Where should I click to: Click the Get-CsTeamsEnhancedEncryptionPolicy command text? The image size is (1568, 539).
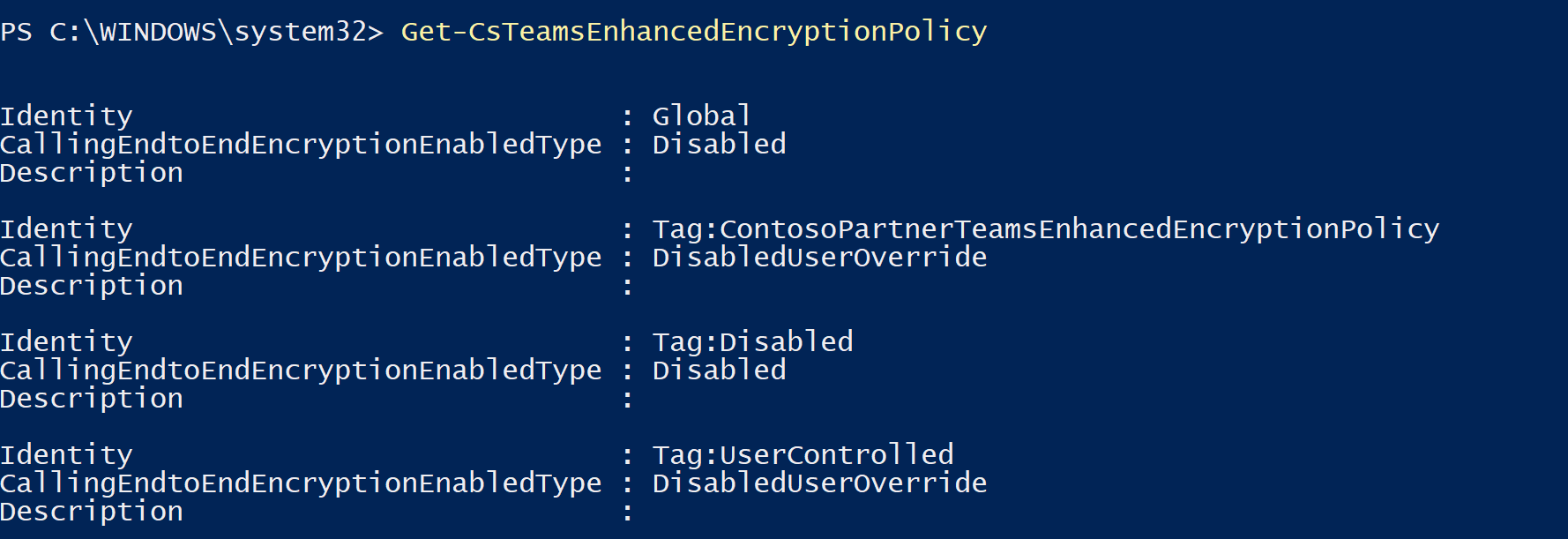click(693, 32)
